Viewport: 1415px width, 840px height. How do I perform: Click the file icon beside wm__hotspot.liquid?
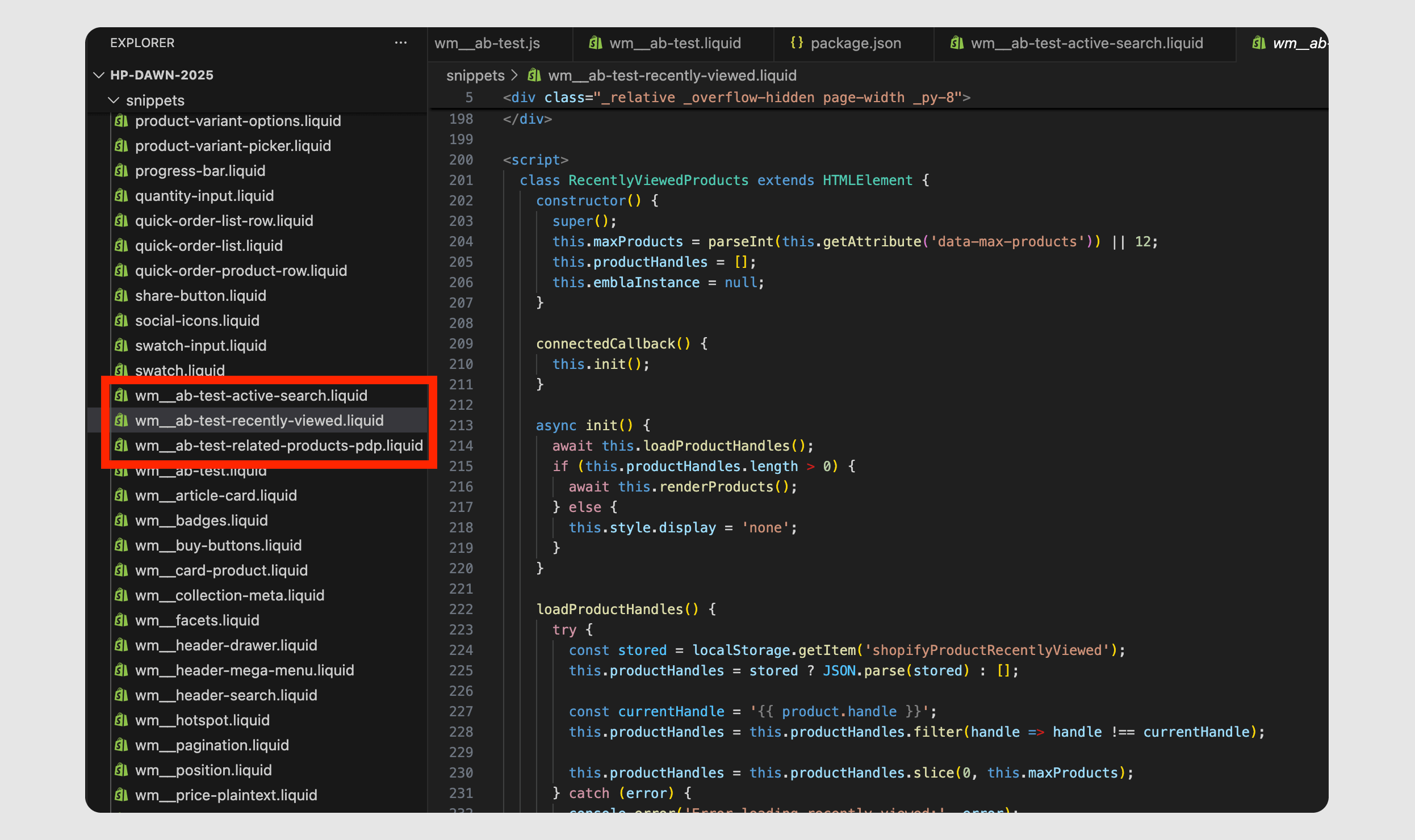(121, 720)
